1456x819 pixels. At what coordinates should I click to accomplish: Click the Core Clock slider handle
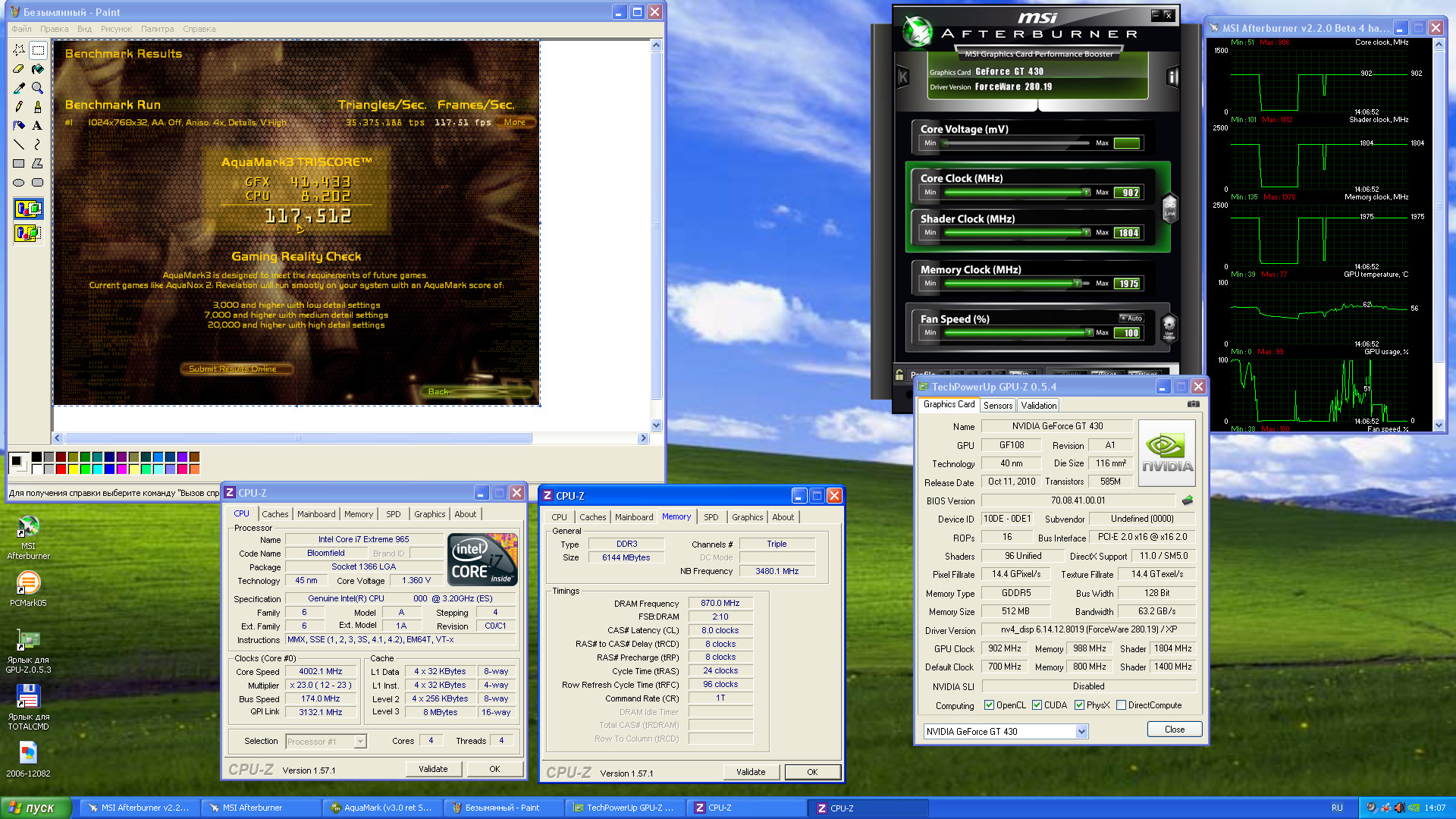click(x=1086, y=193)
